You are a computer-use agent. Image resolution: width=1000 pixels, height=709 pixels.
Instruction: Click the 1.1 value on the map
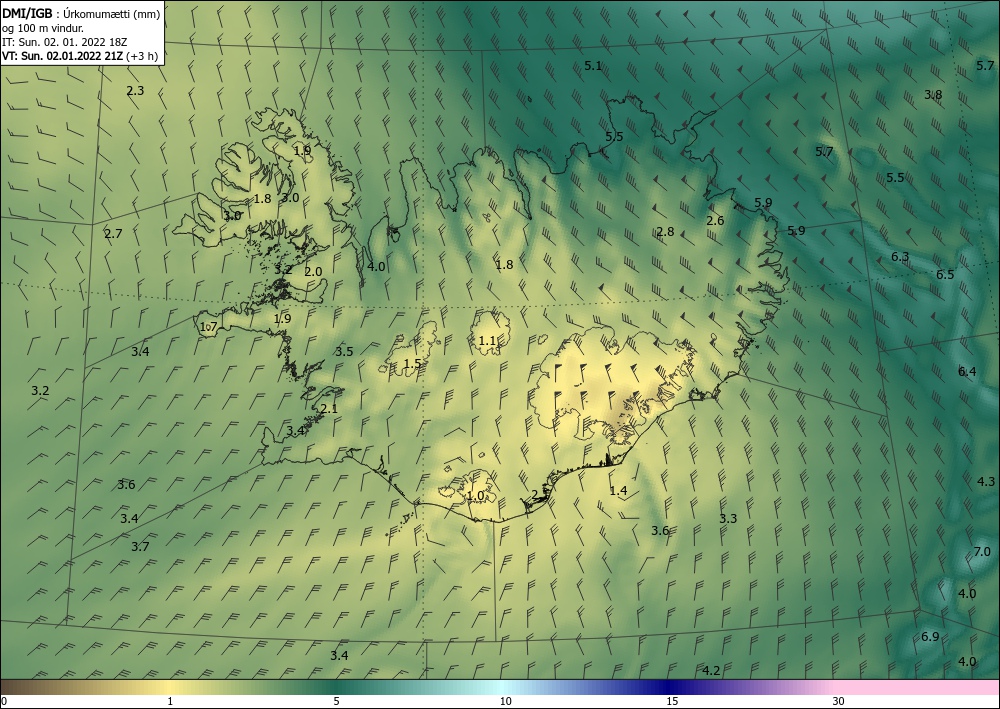tap(487, 341)
